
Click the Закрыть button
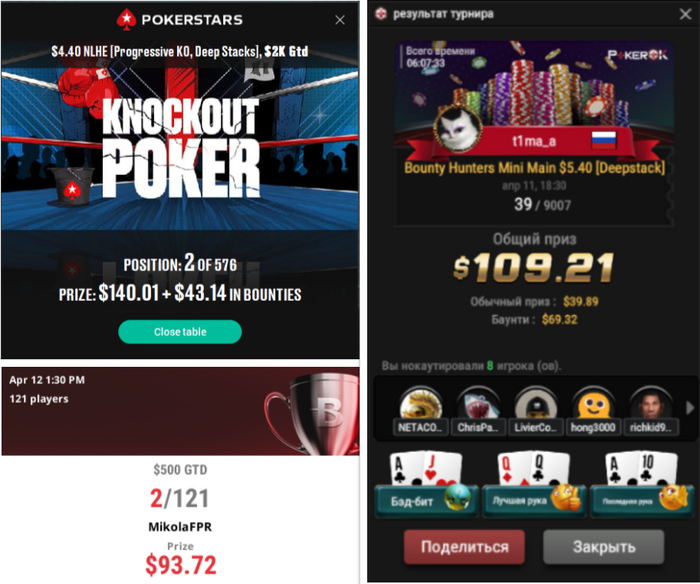pyautogui.click(x=604, y=547)
